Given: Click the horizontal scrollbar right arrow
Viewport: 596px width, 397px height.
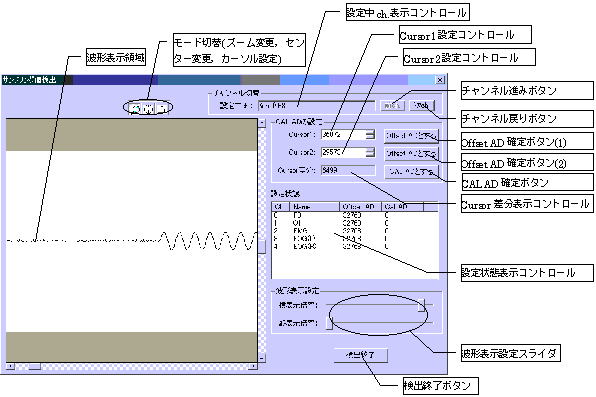Looking at the screenshot, I should [253, 366].
